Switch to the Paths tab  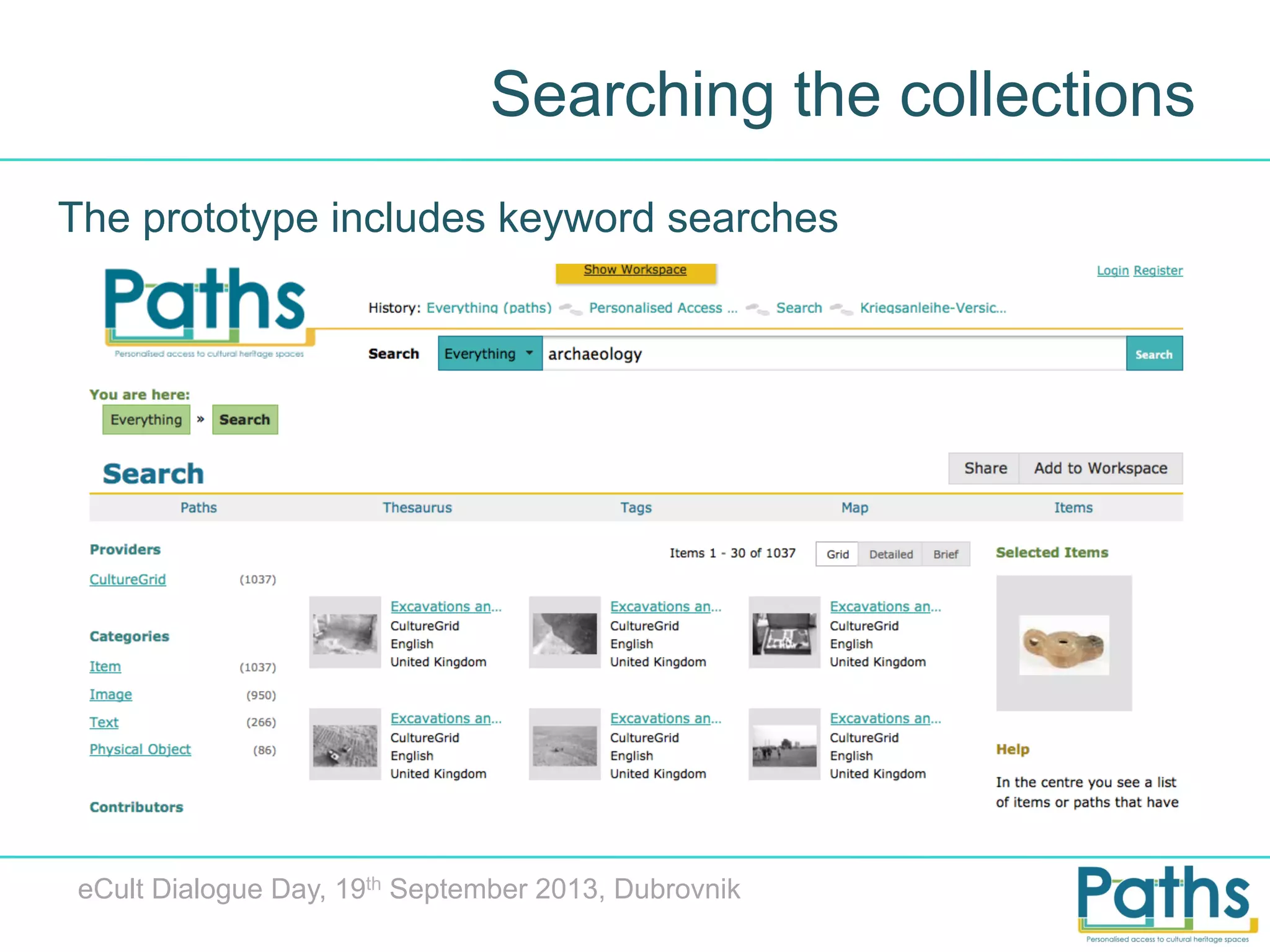198,508
